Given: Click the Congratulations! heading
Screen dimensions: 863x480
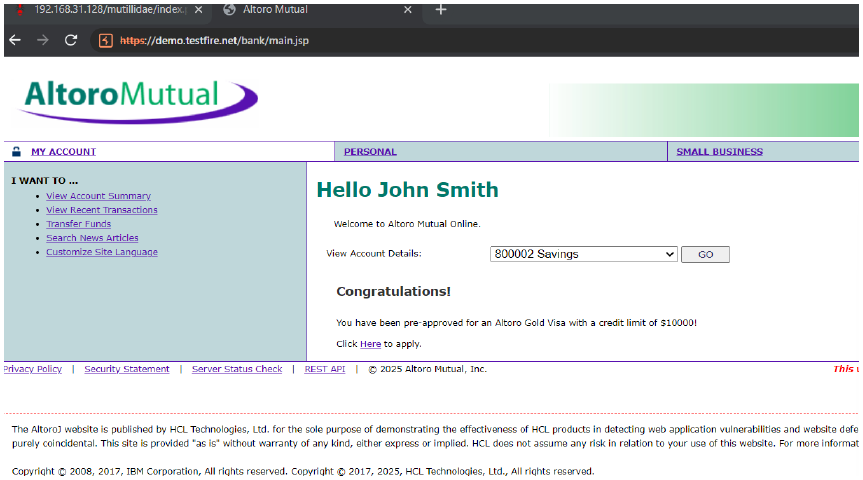Looking at the screenshot, I should pyautogui.click(x=394, y=292).
